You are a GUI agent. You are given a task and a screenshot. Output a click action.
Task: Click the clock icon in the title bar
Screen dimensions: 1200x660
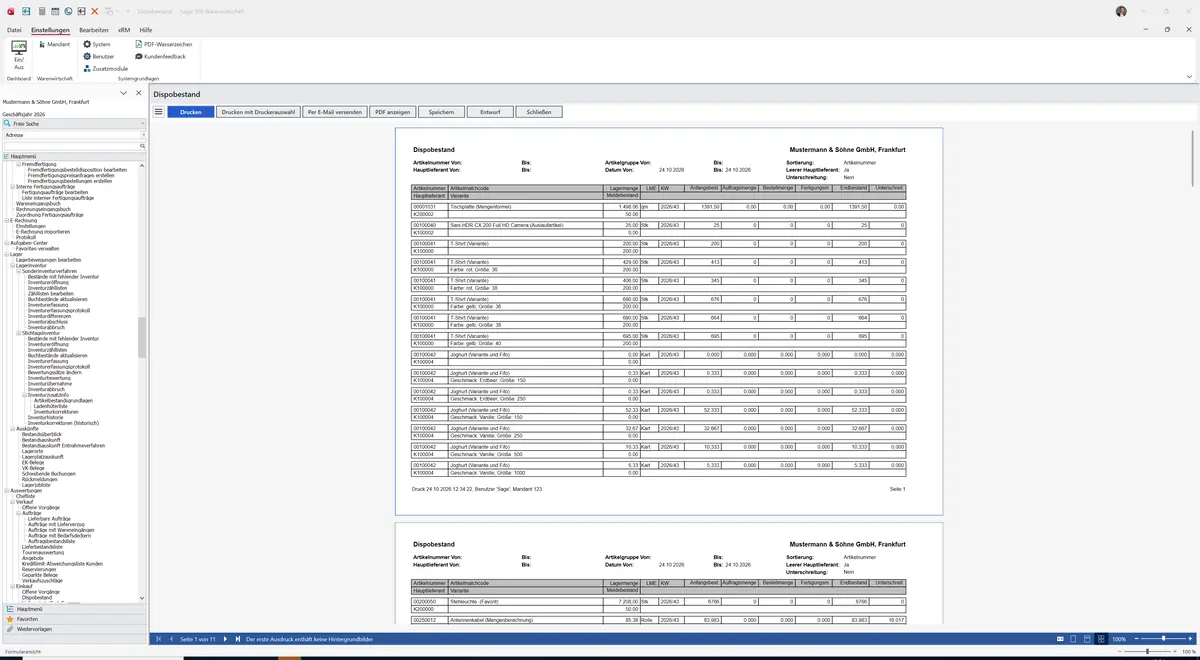(67, 10)
